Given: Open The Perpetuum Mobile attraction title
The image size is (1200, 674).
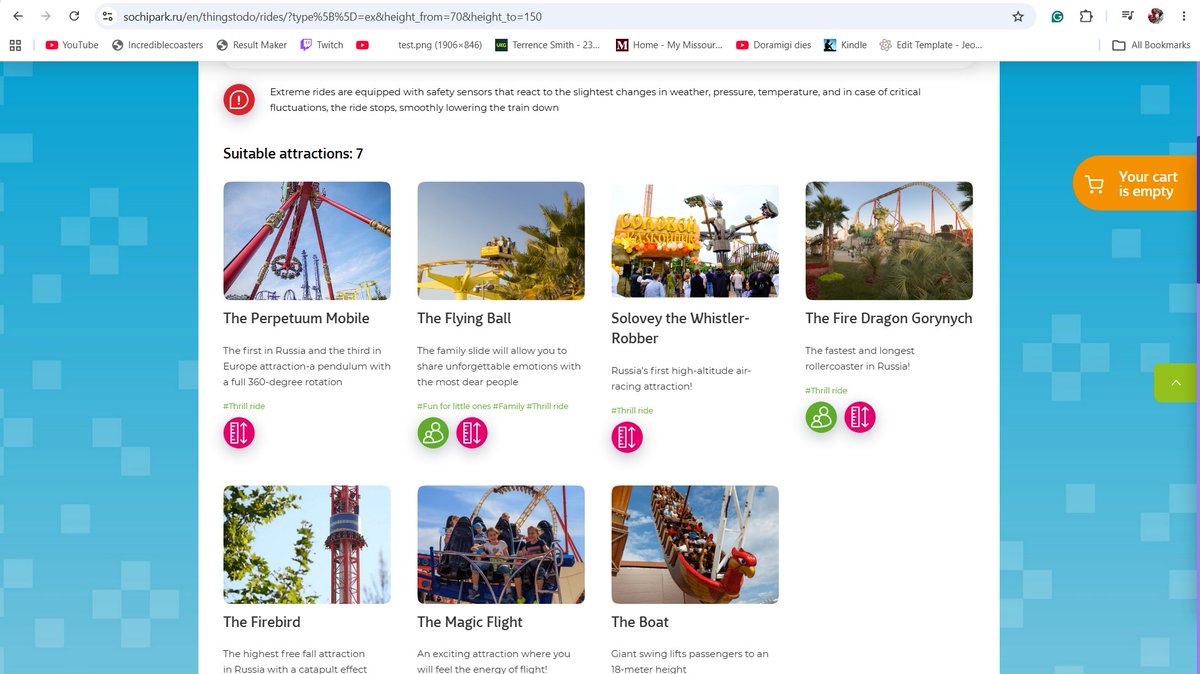Looking at the screenshot, I should click(296, 318).
